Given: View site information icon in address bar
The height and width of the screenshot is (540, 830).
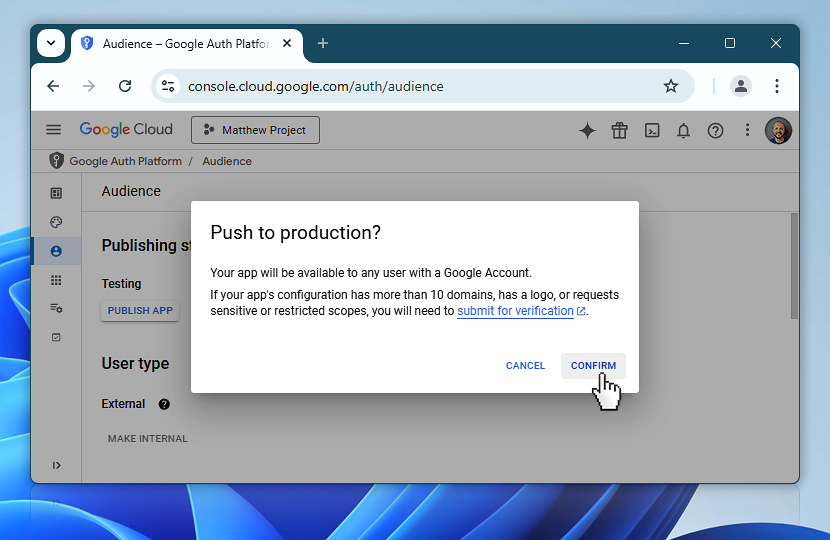Looking at the screenshot, I should 168,86.
